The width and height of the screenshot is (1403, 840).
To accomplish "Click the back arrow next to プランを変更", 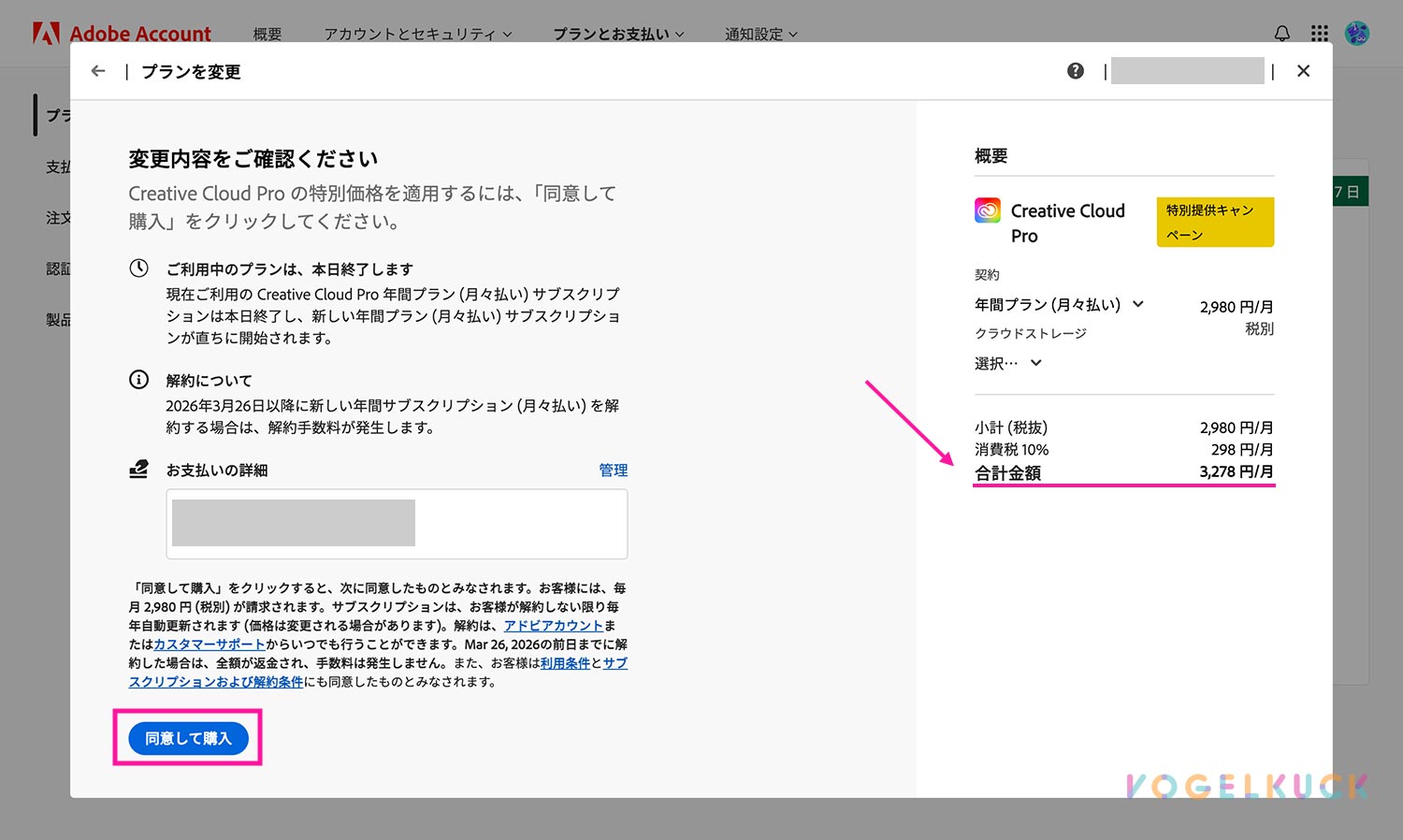I will click(x=98, y=70).
